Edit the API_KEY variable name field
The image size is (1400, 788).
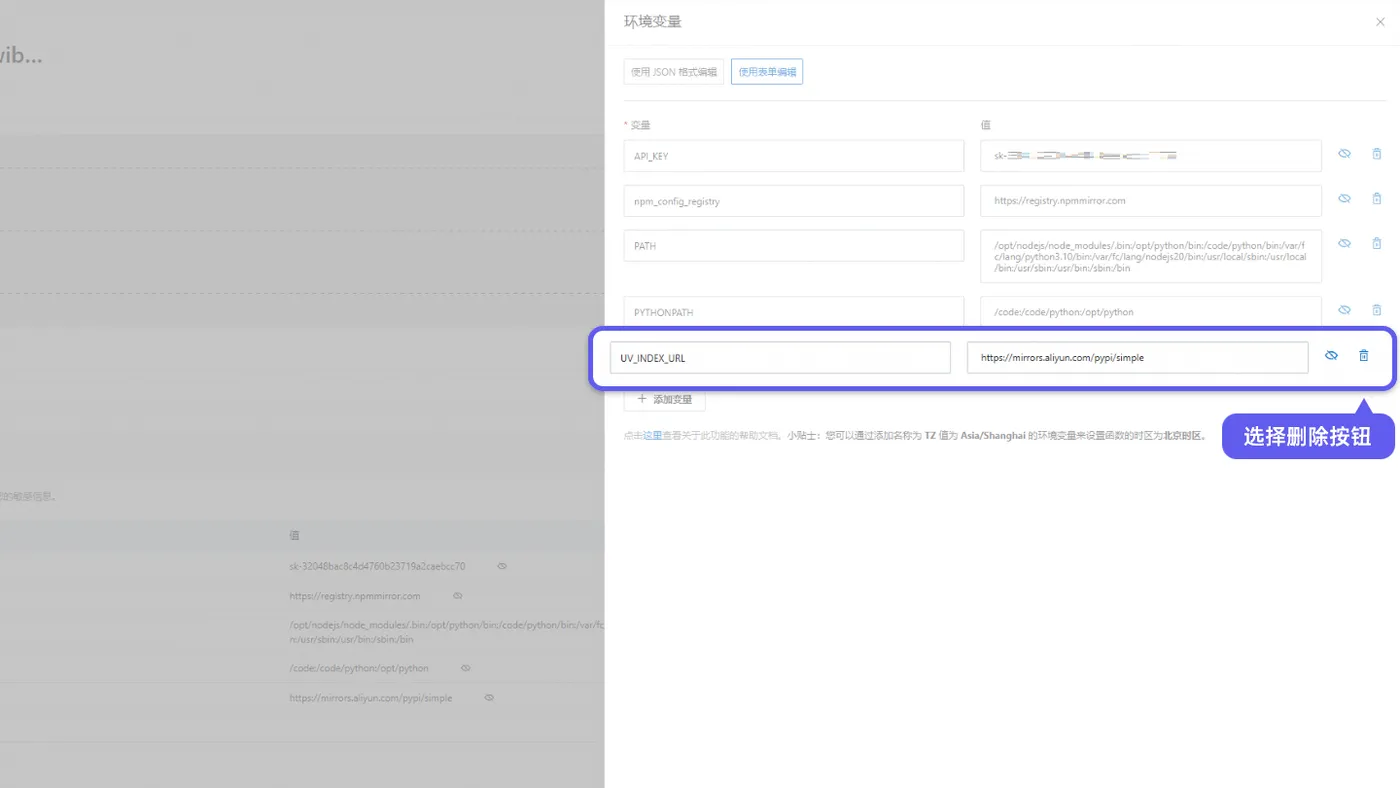tap(794, 156)
